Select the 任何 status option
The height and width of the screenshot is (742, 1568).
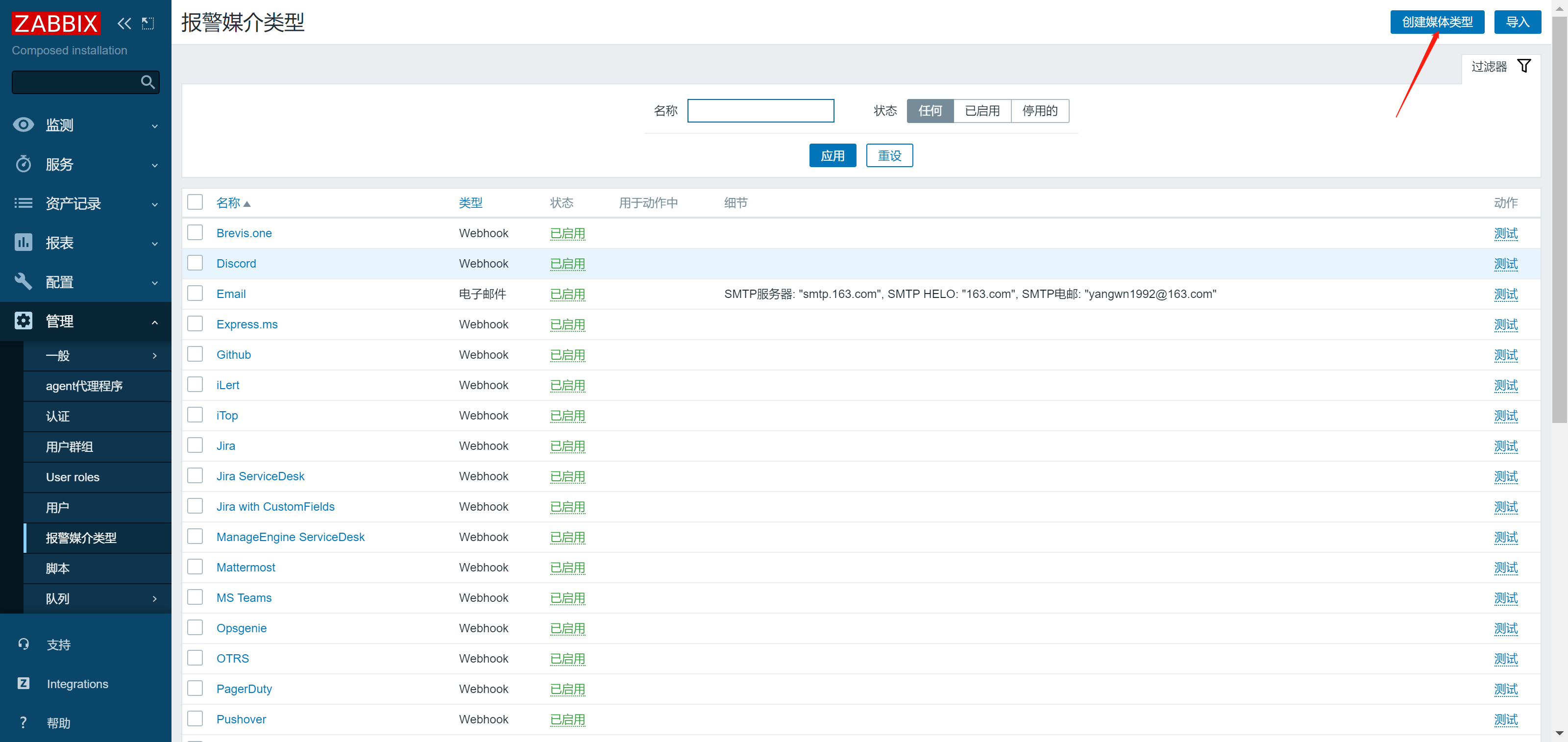coord(930,111)
